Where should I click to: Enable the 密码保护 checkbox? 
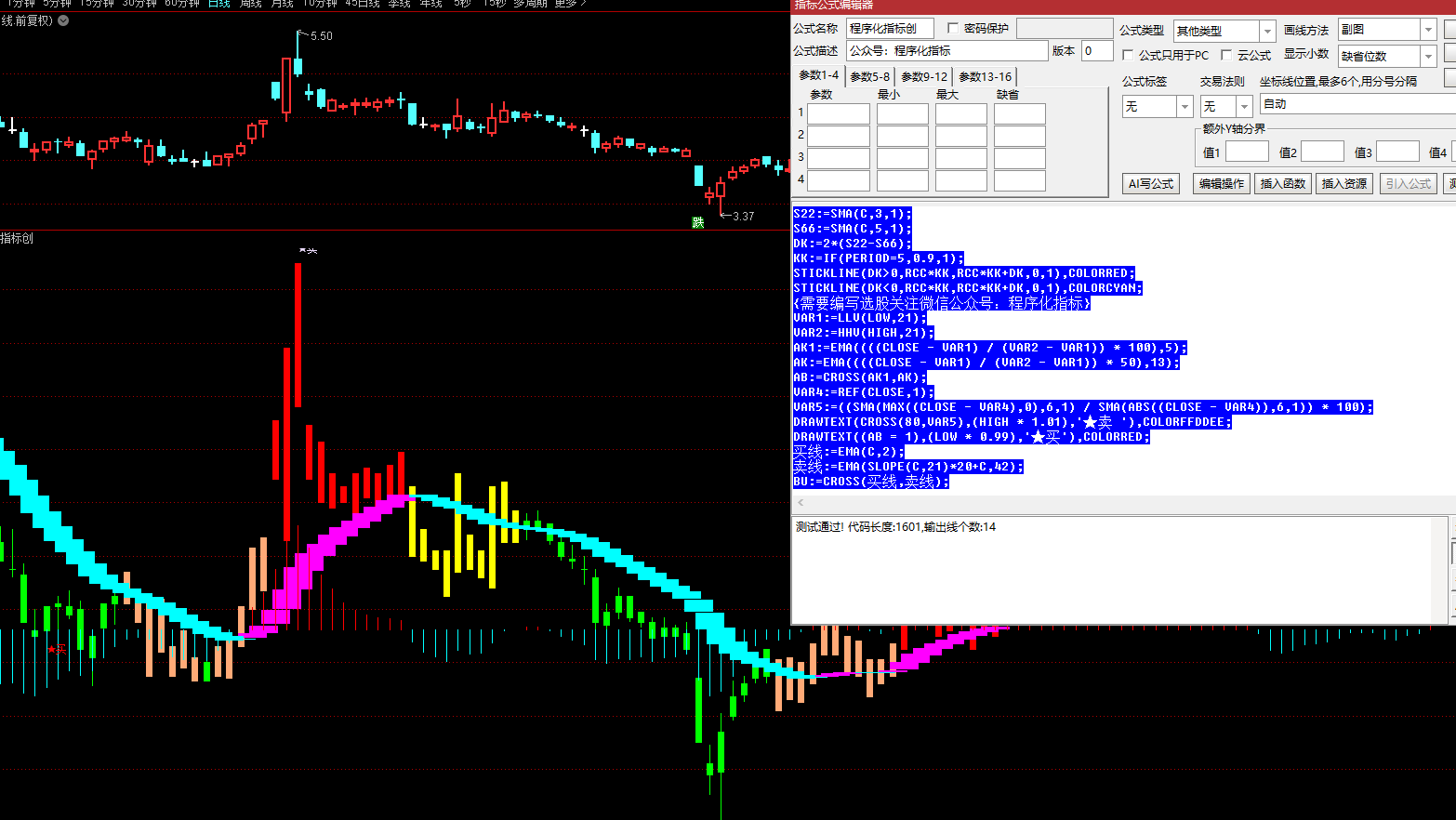tap(953, 29)
